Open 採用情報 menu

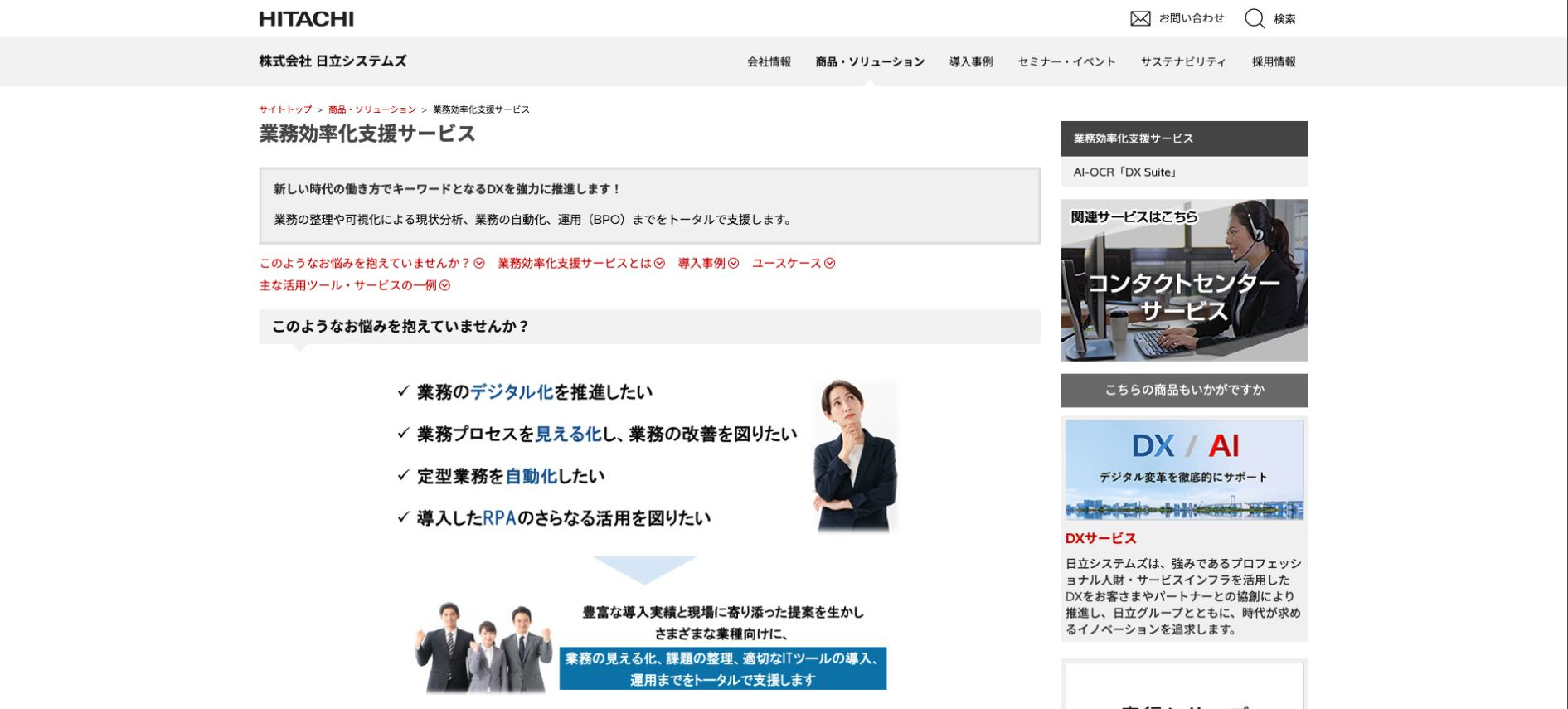coord(1274,62)
